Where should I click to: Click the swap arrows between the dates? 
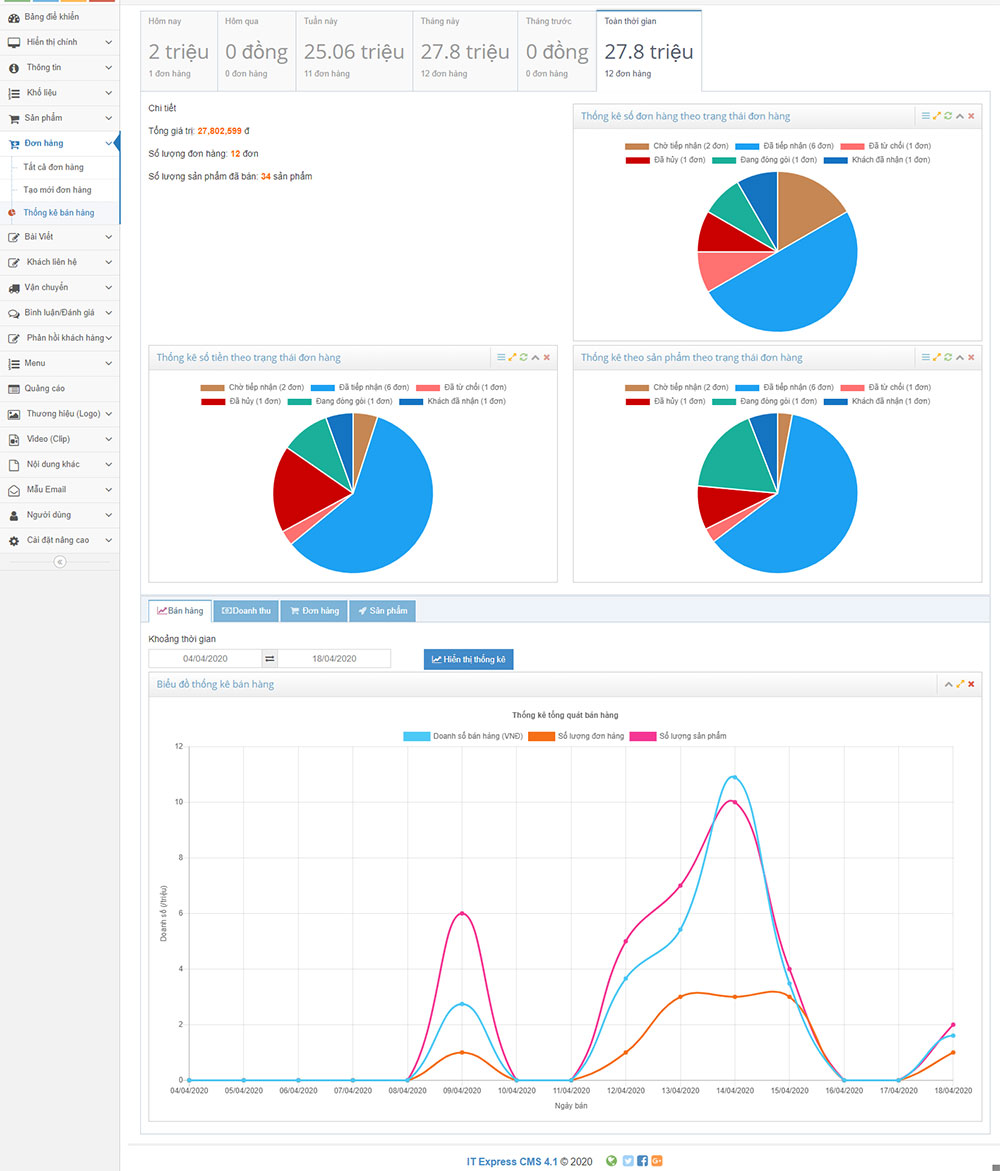coord(269,659)
